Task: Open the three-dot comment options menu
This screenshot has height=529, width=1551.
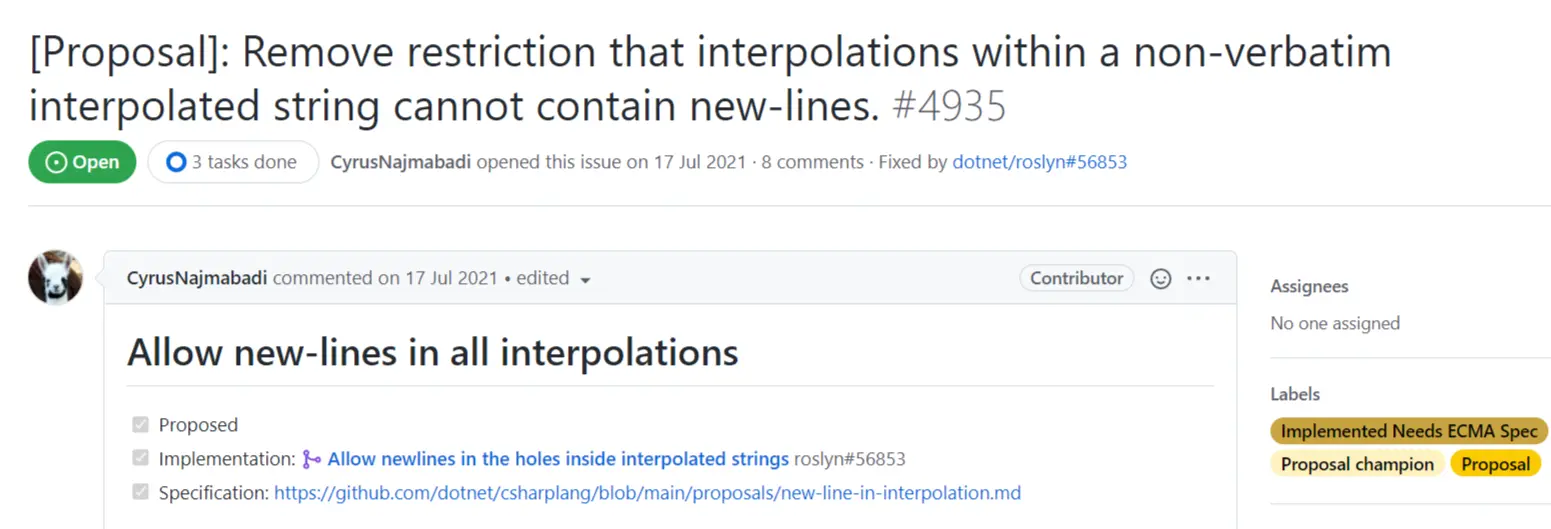Action: point(1198,279)
